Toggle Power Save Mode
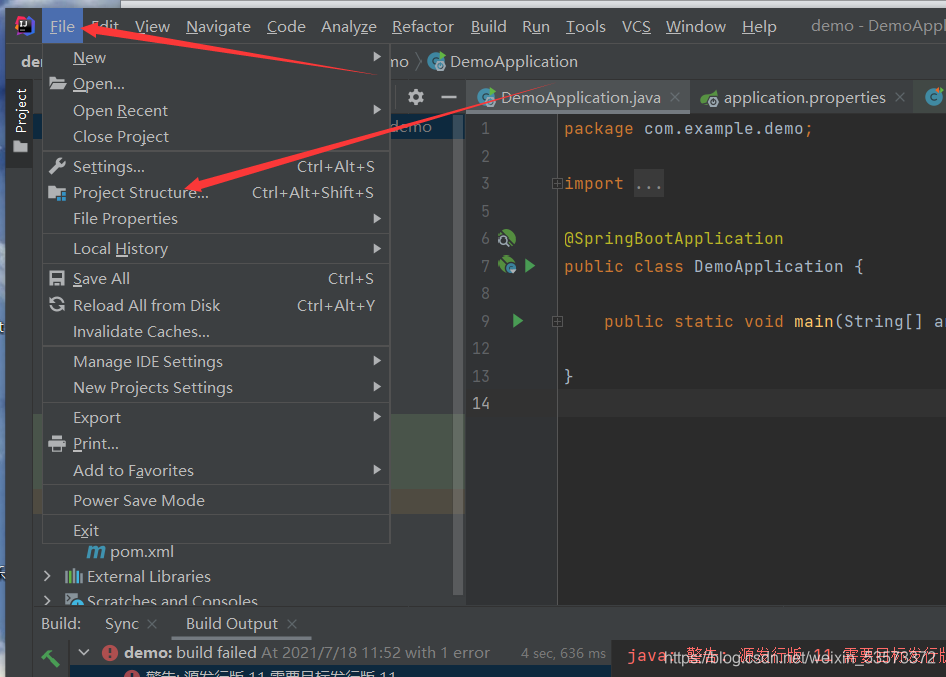 pos(216,500)
